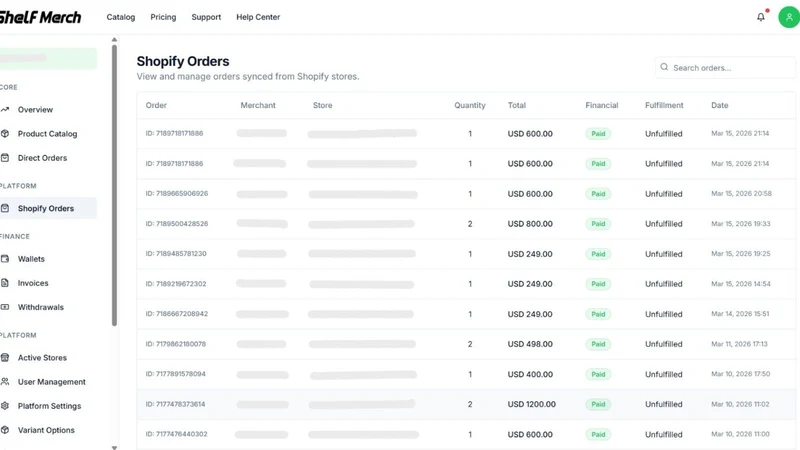The height and width of the screenshot is (450, 800).
Task: Open the notifications bell
Action: click(761, 17)
